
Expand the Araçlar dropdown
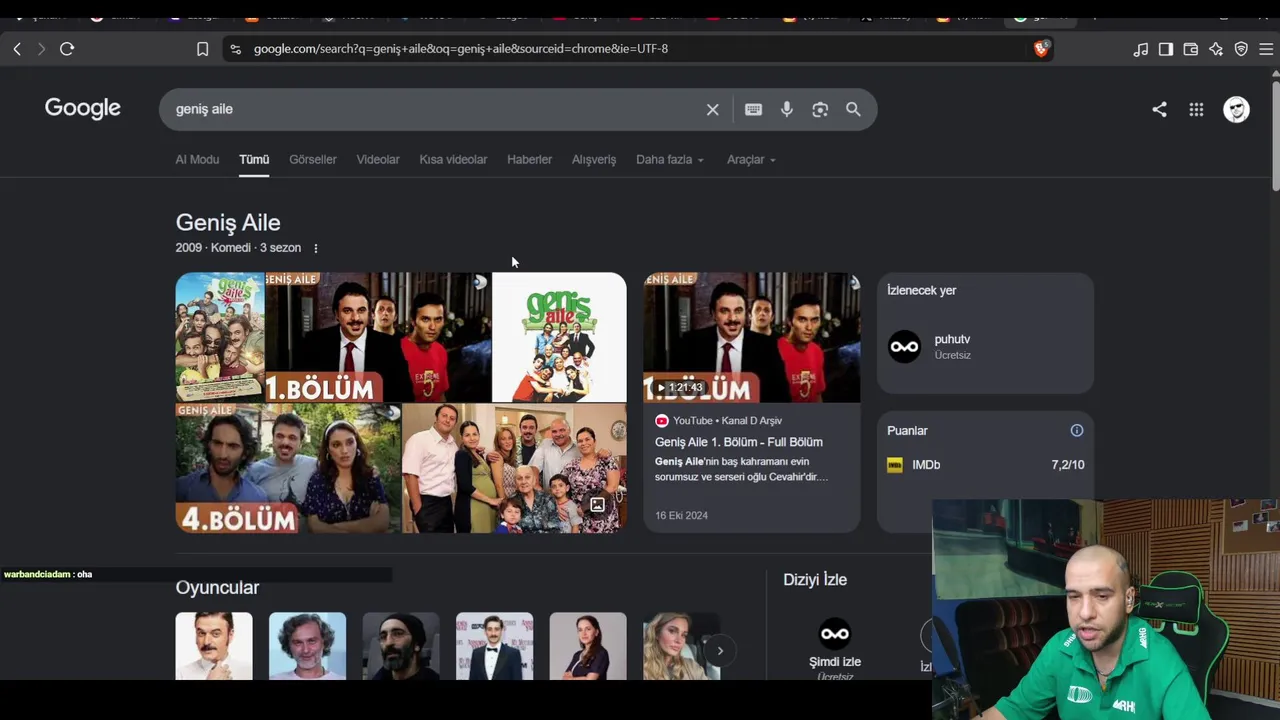[751, 160]
